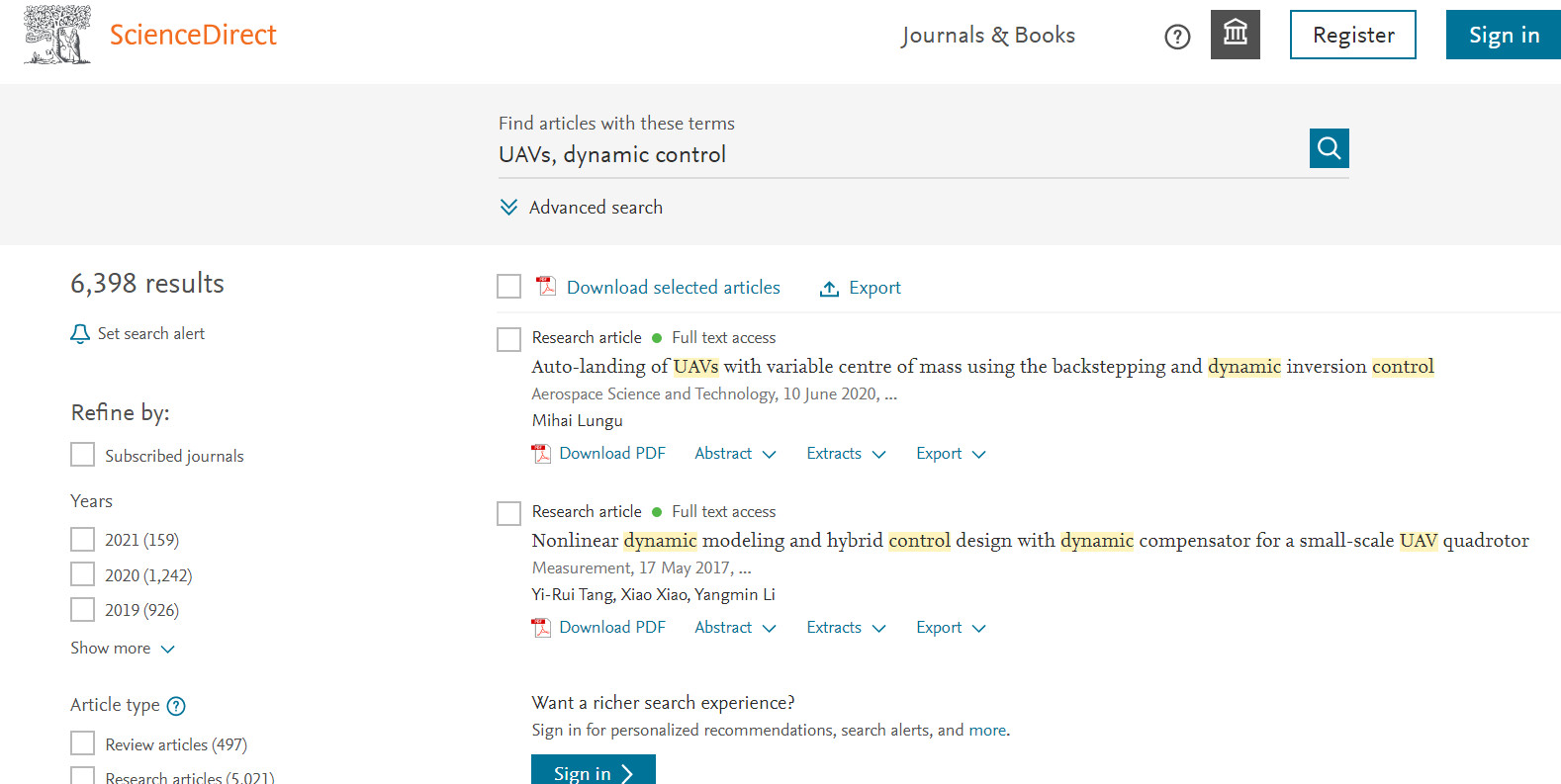The width and height of the screenshot is (1561, 784).
Task: Expand Show more years
Action: (123, 648)
